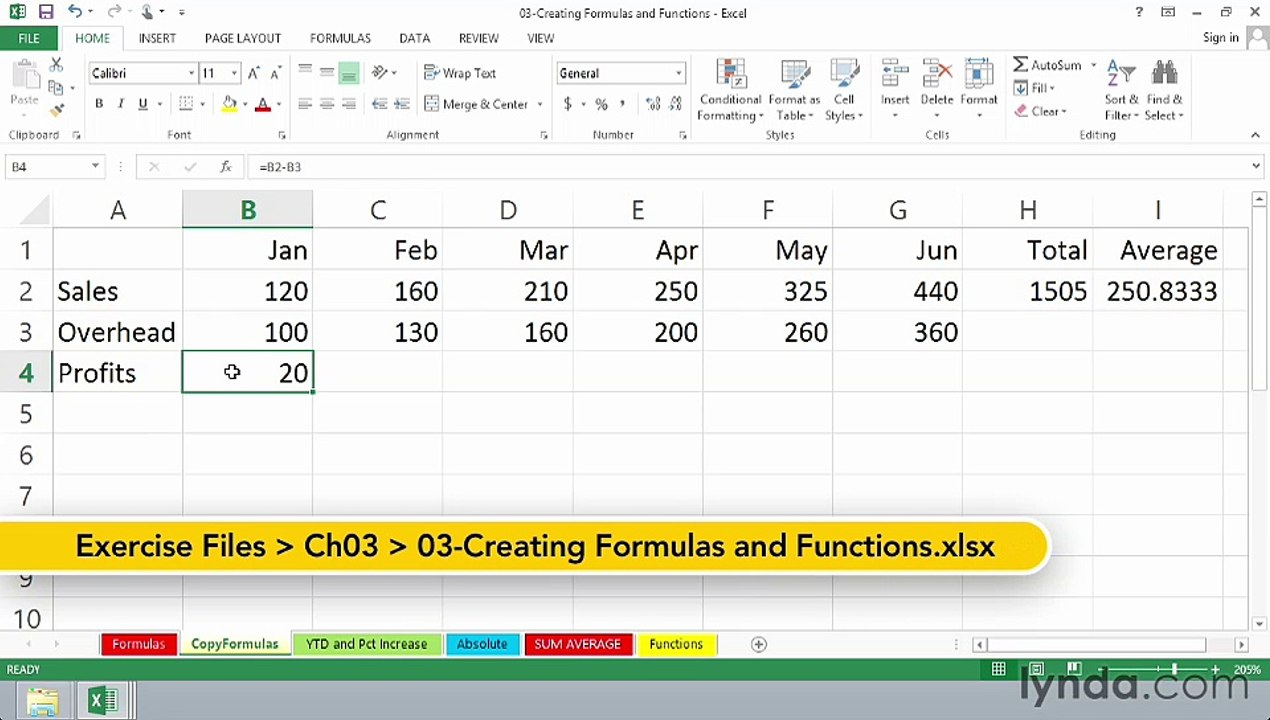Click the Insert Function fx button
This screenshot has width=1270, height=720.
[x=226, y=167]
